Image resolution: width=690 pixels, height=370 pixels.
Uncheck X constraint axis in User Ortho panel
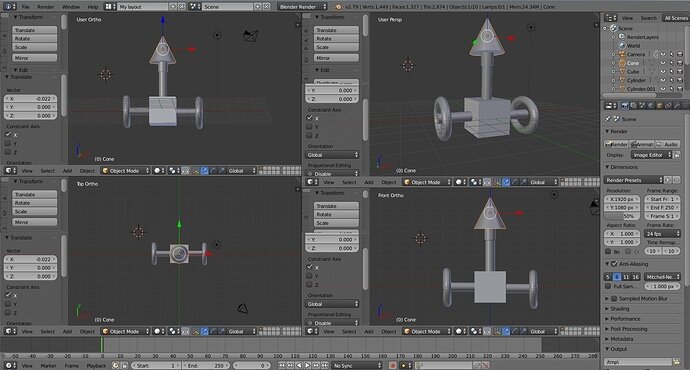[x=8, y=135]
